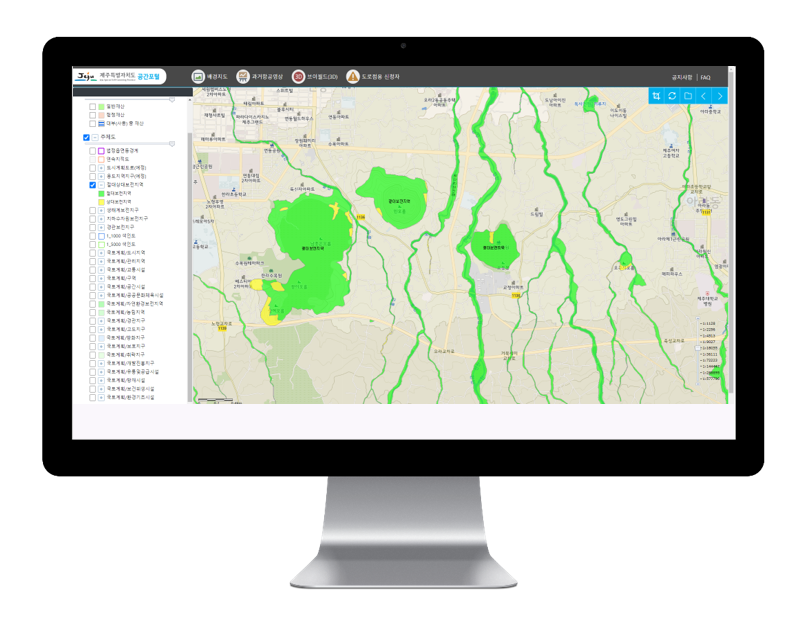
Task: Click the 배경지도 basemap icon
Action: (198, 76)
